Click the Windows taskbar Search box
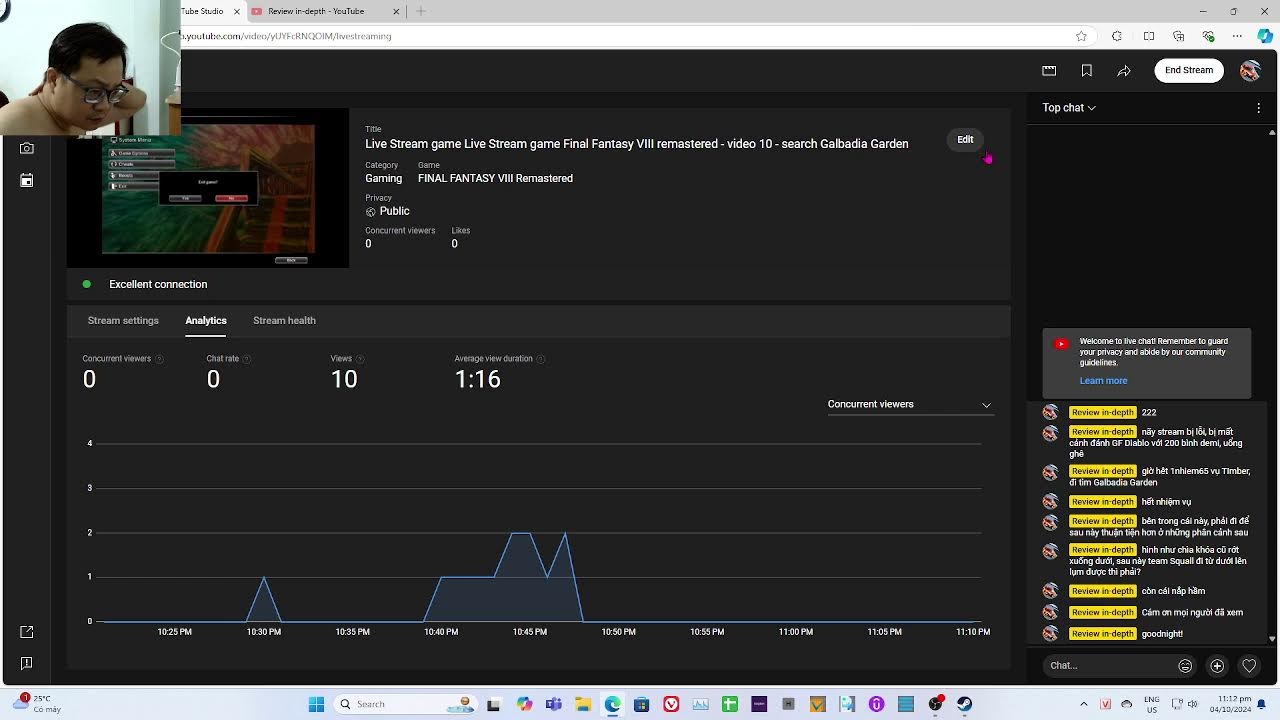Viewport: 1280px width, 720px height. pos(407,704)
